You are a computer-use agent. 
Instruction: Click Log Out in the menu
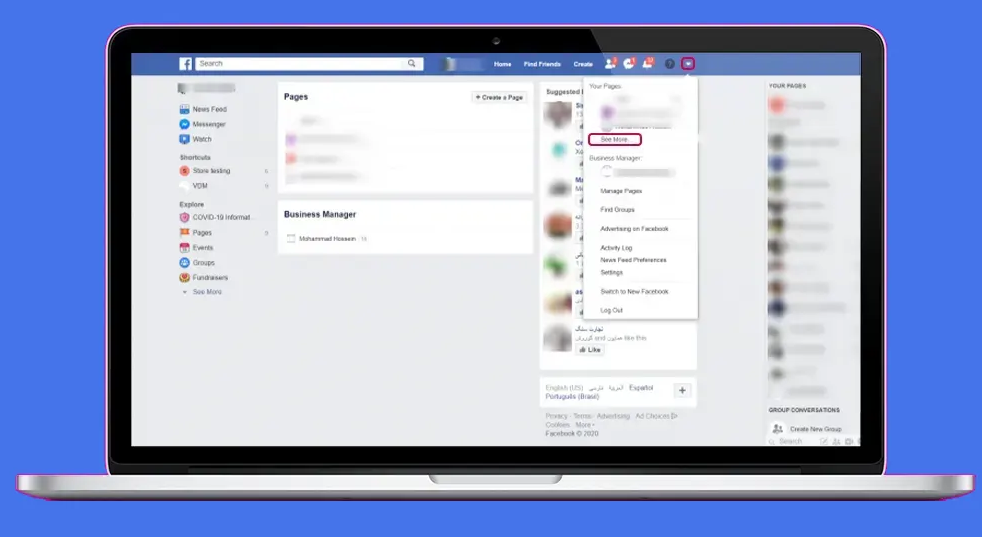tap(611, 310)
